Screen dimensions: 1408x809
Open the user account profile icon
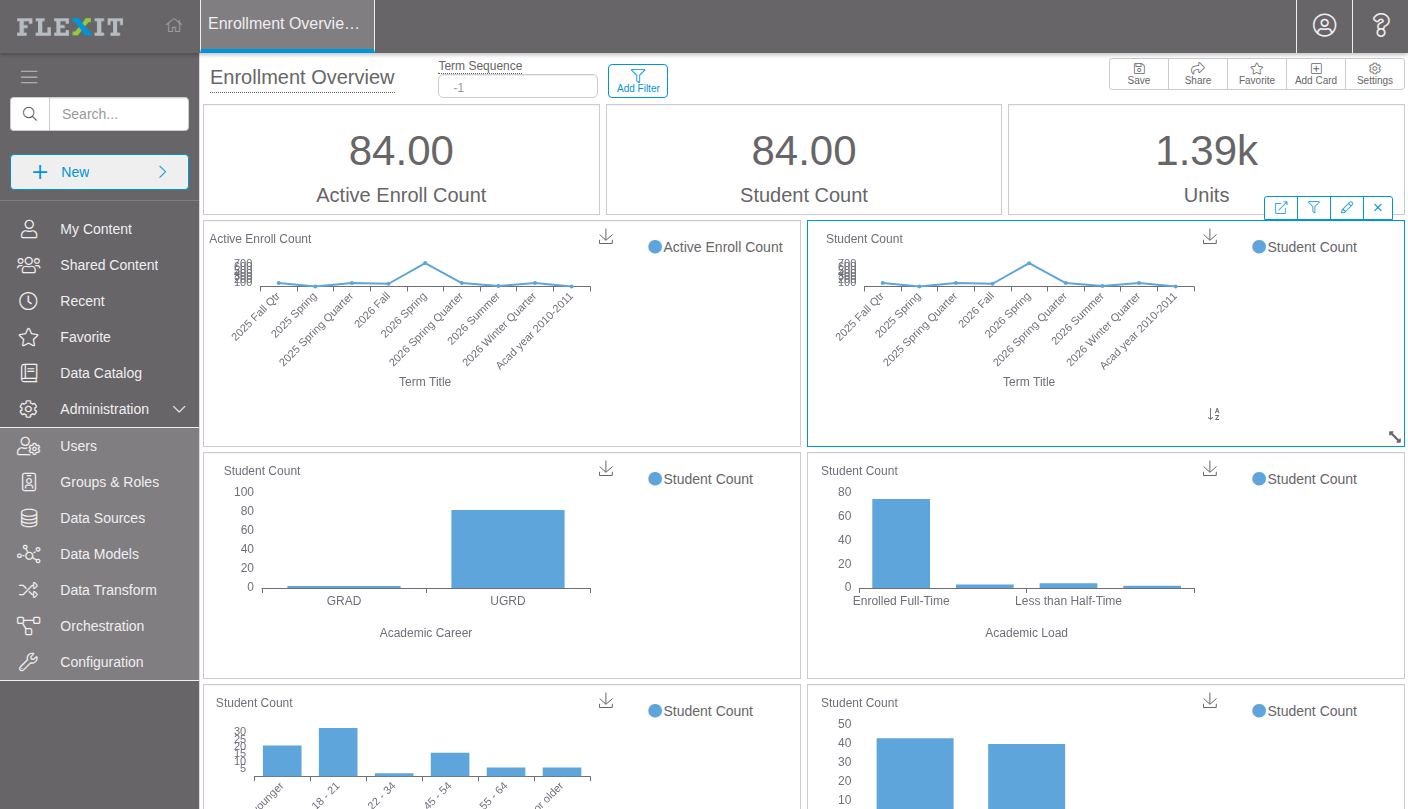click(1325, 26)
